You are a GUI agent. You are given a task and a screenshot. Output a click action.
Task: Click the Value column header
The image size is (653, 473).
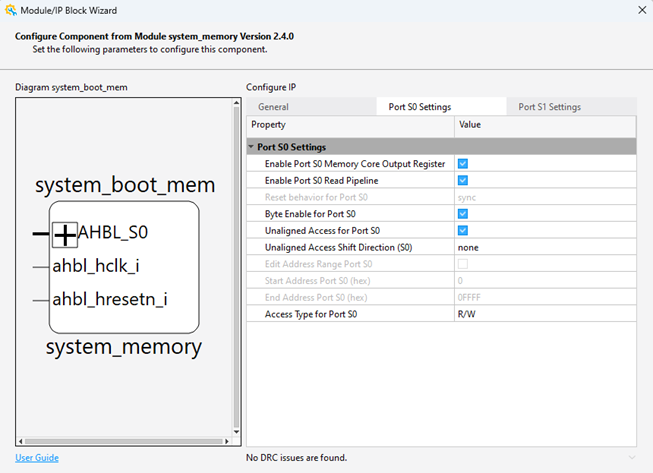[x=545, y=125]
